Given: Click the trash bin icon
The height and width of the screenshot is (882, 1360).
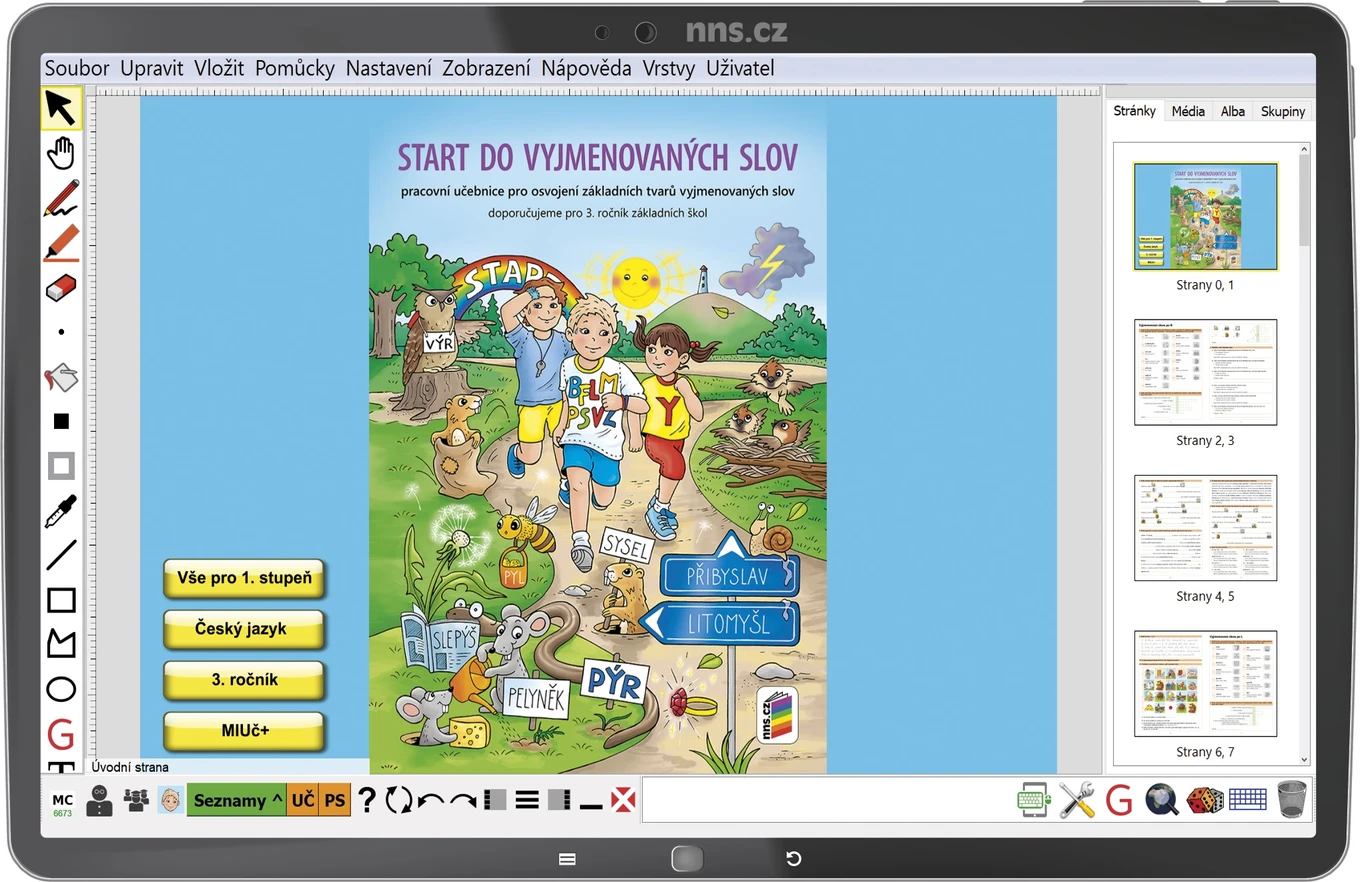Looking at the screenshot, I should (x=1292, y=799).
